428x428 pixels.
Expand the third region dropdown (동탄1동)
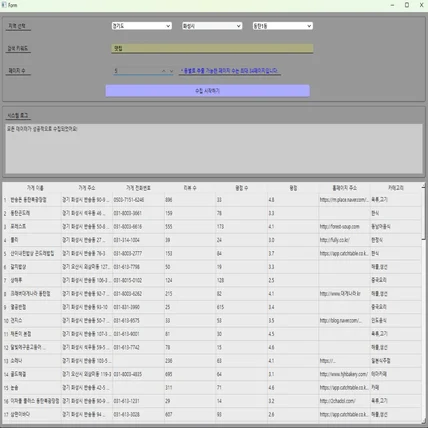tap(283, 26)
